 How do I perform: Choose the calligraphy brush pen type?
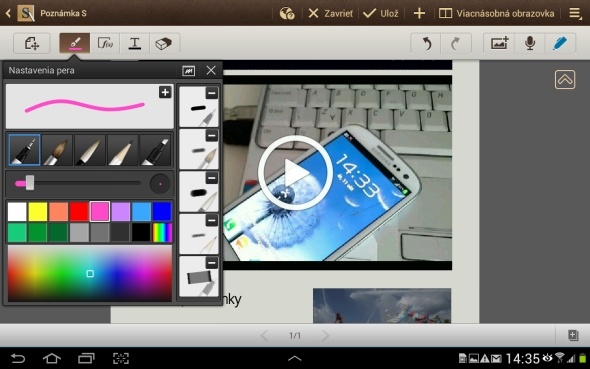[90, 150]
